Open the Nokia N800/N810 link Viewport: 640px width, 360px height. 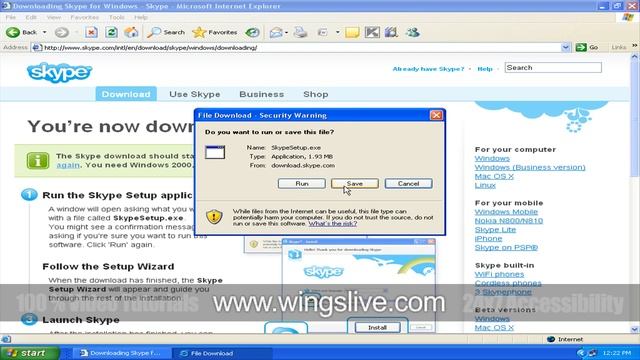click(509, 221)
